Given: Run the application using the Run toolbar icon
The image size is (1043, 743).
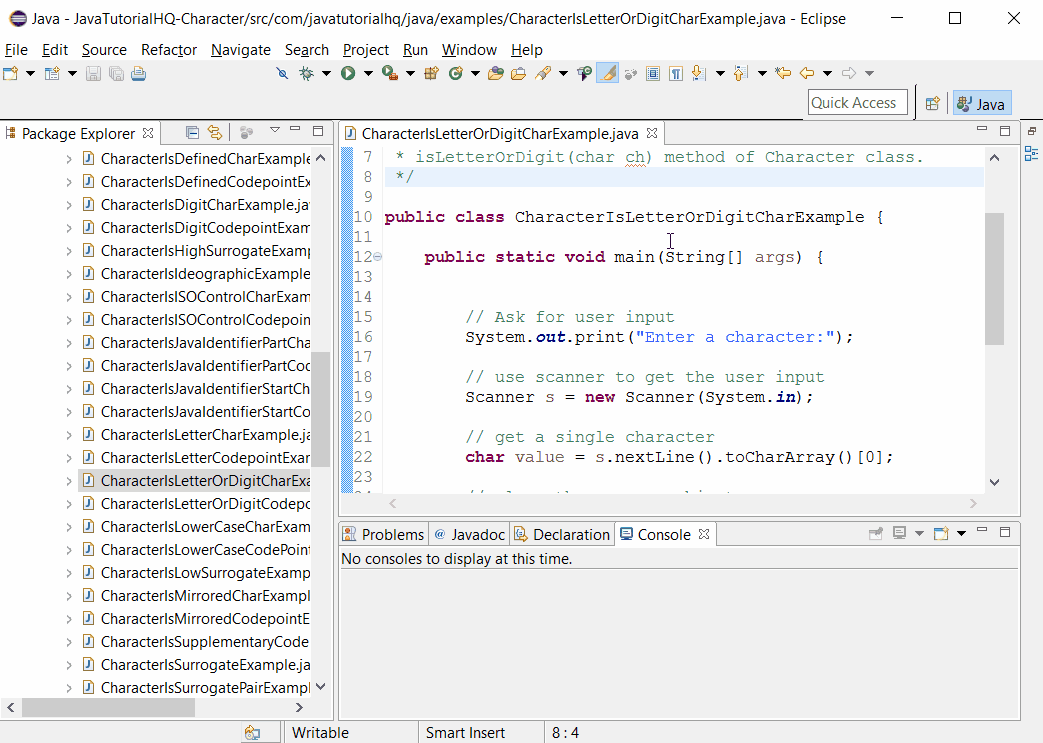Looking at the screenshot, I should 347,72.
